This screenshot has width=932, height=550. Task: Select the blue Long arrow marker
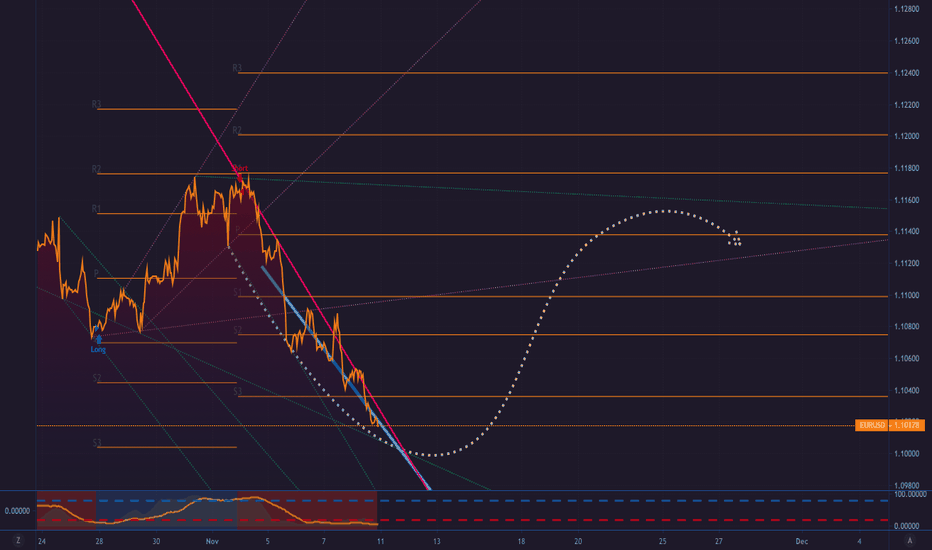coord(98,340)
